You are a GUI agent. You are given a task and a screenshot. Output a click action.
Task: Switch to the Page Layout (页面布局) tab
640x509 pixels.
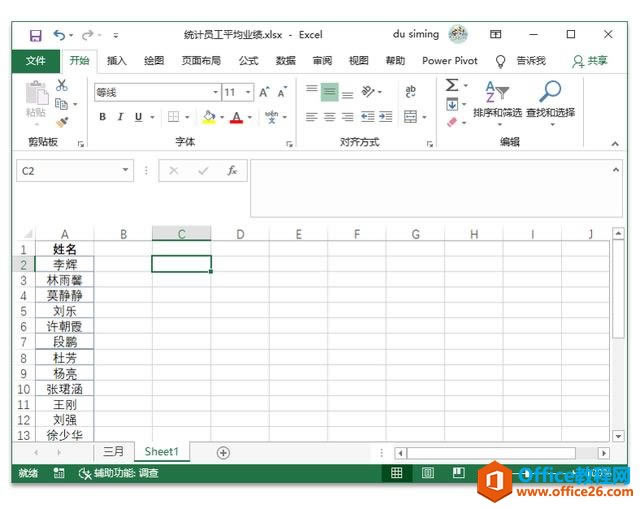(x=201, y=61)
